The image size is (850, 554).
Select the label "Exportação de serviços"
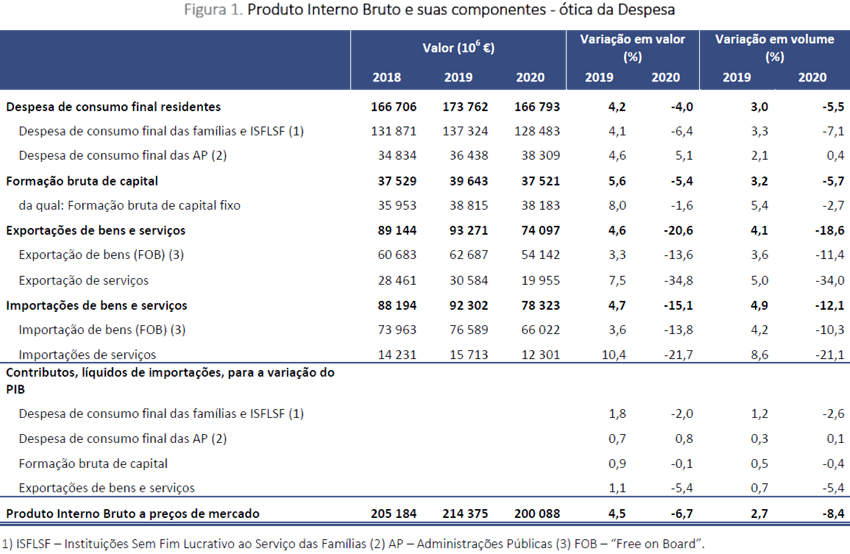coord(83,281)
